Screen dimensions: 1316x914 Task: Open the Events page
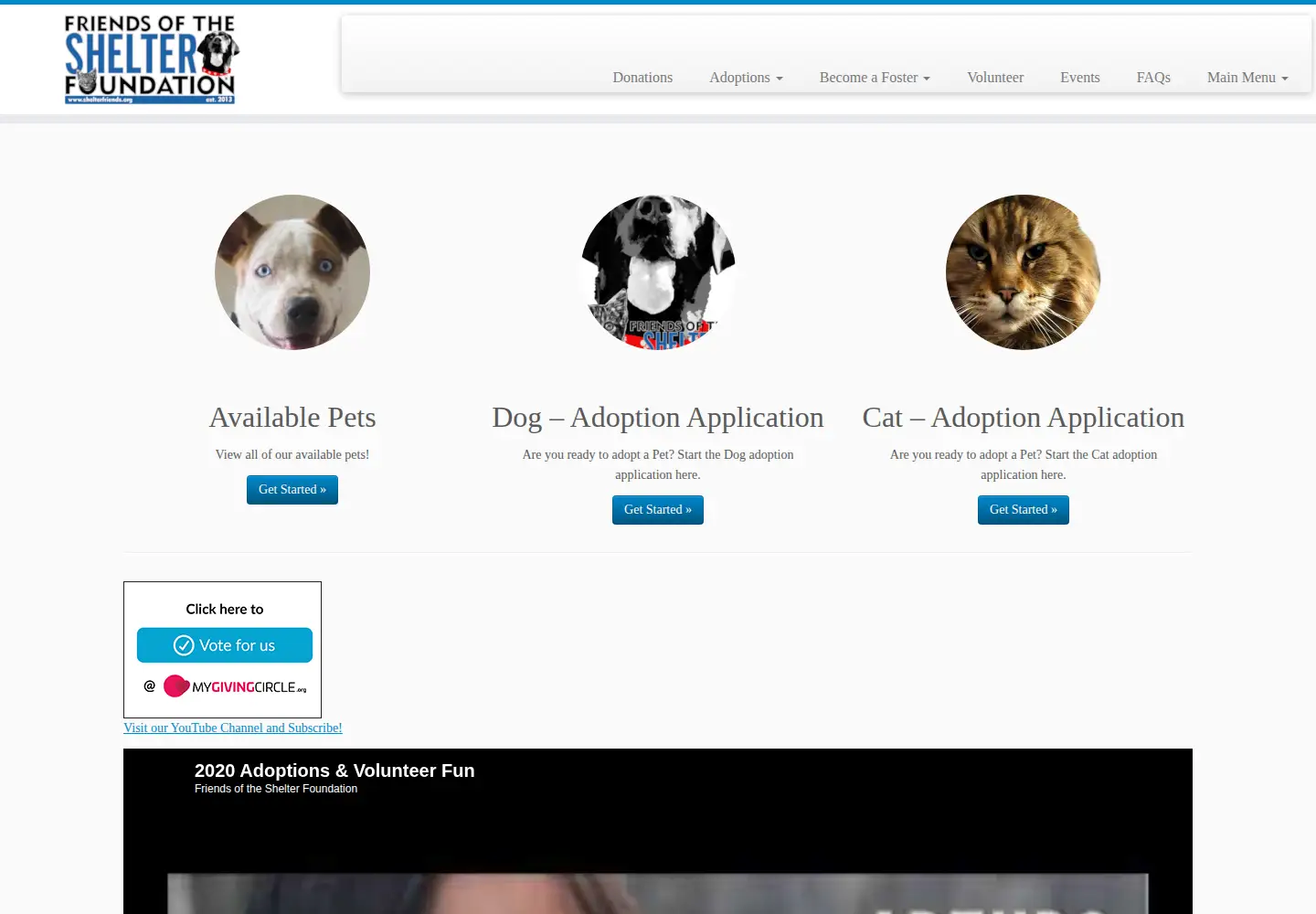[1080, 78]
